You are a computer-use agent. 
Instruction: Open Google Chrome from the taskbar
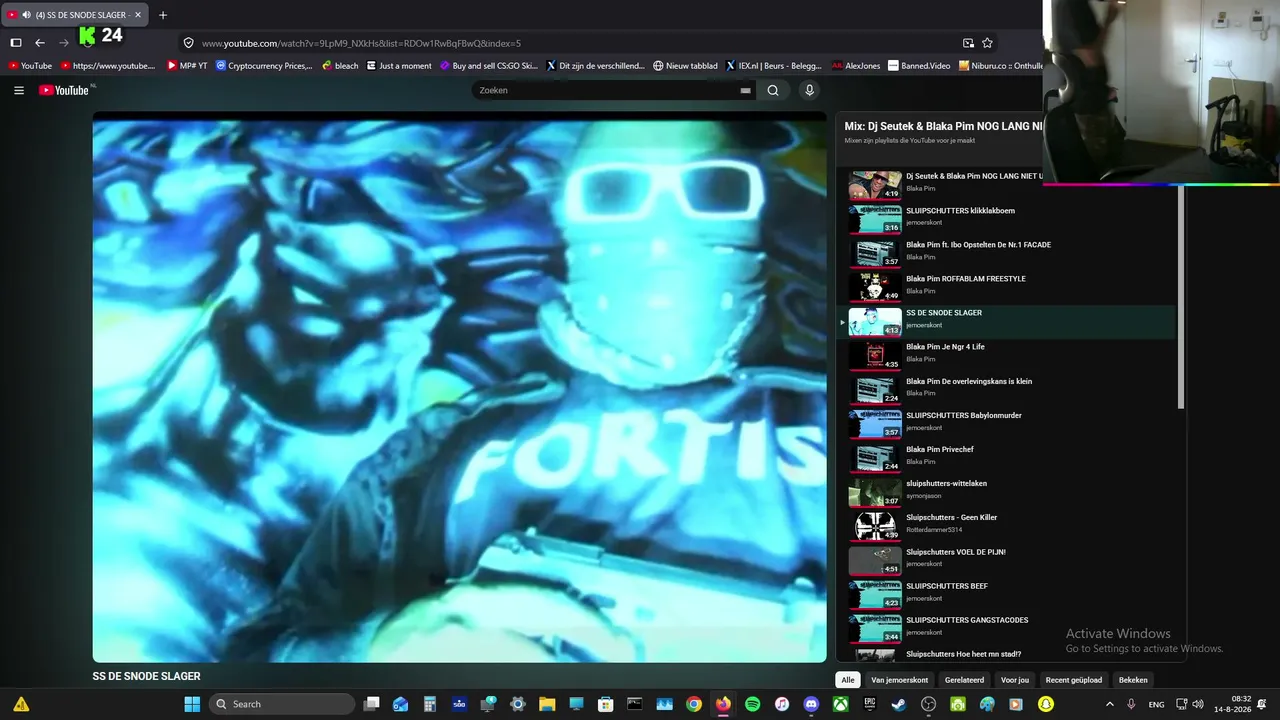coord(694,704)
